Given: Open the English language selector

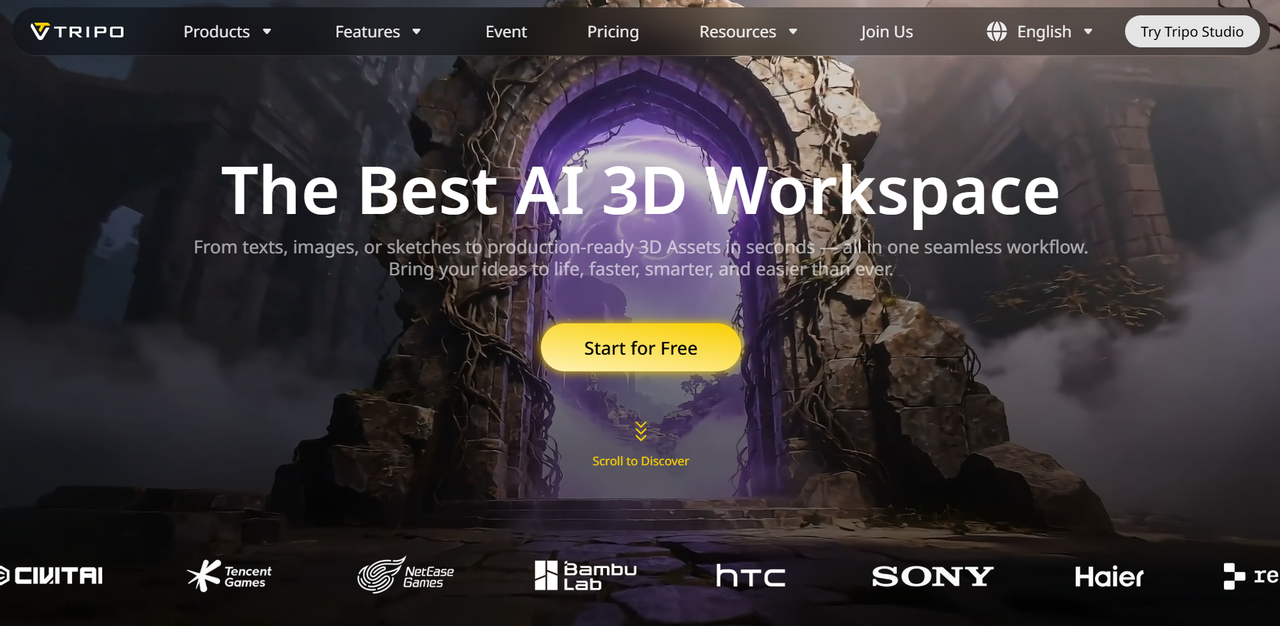Looking at the screenshot, I should pos(1040,32).
